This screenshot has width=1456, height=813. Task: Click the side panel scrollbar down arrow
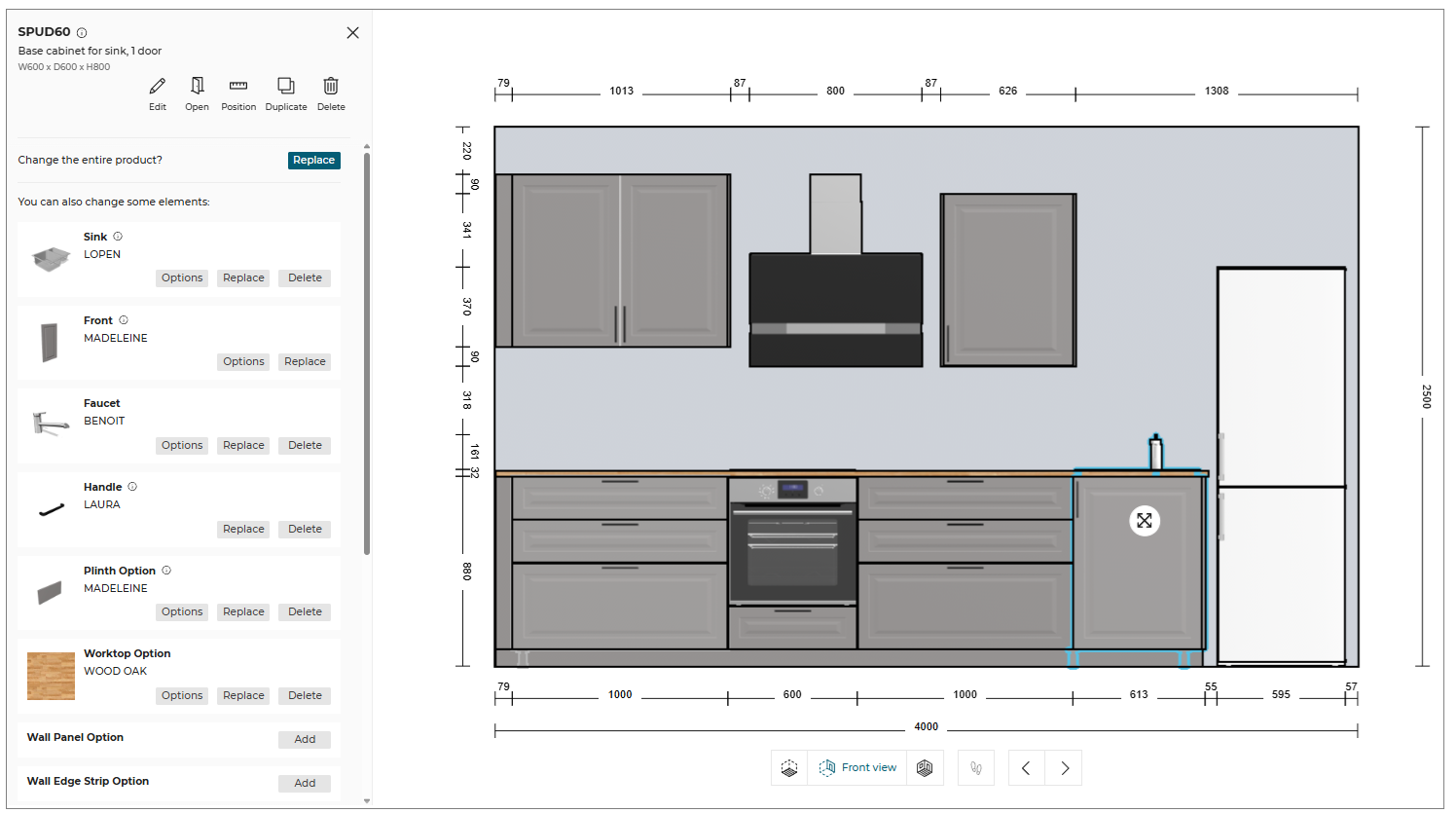(x=367, y=801)
